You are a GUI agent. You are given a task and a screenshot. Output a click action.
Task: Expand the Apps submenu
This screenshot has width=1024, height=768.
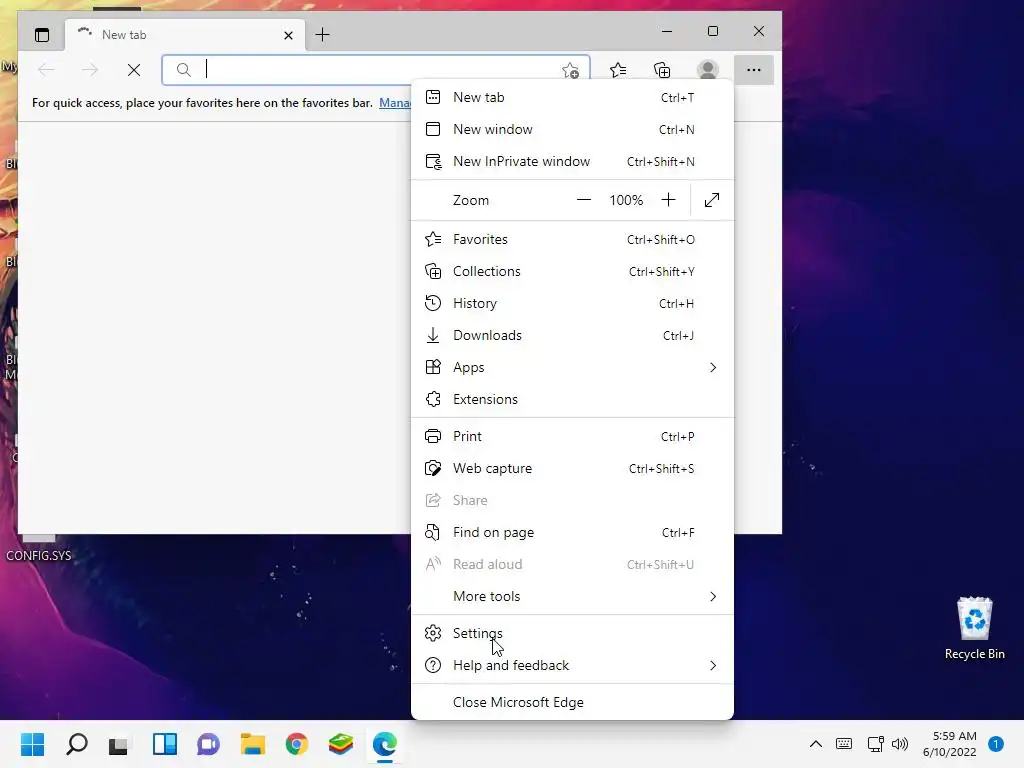(572, 367)
